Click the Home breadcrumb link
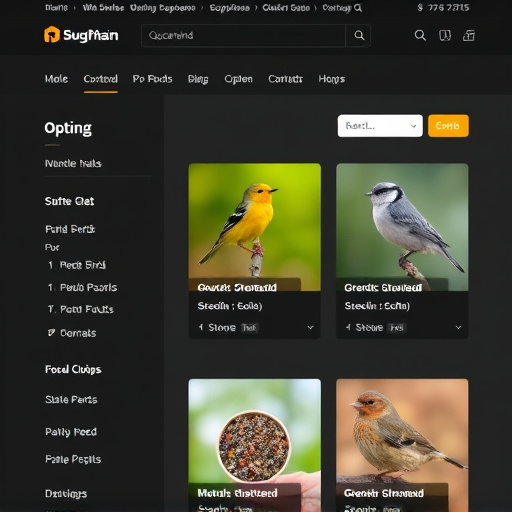This screenshot has height=512, width=512. tap(56, 8)
